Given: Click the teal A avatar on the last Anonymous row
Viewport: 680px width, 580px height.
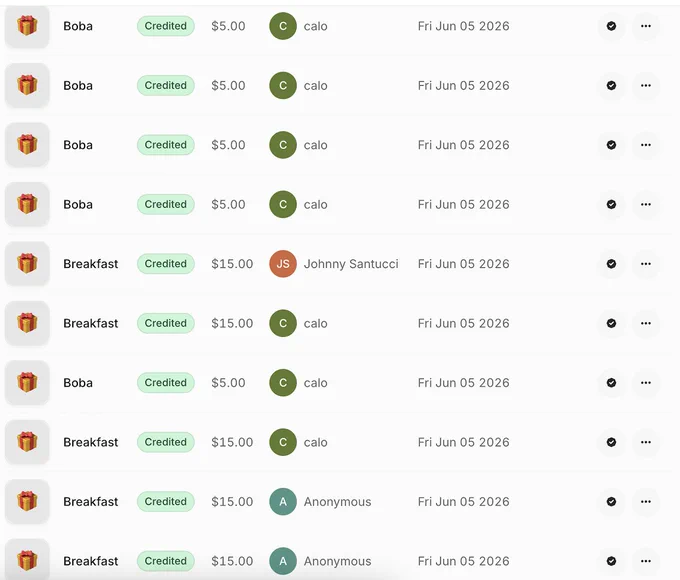Looking at the screenshot, I should pos(283,561).
